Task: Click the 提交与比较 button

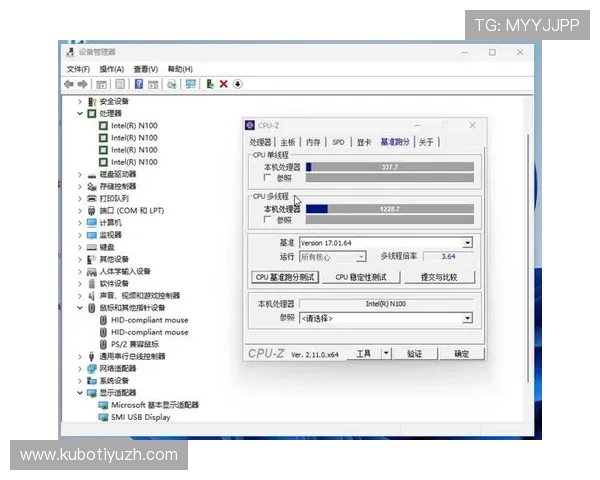Action: tap(439, 277)
